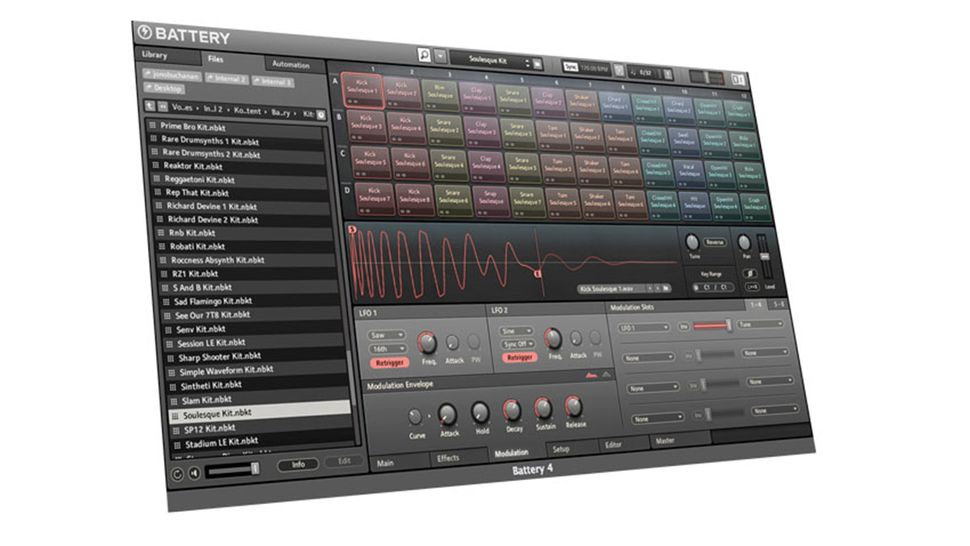Toggle the Reverse button next to Tune
The image size is (970, 546).
click(715, 243)
